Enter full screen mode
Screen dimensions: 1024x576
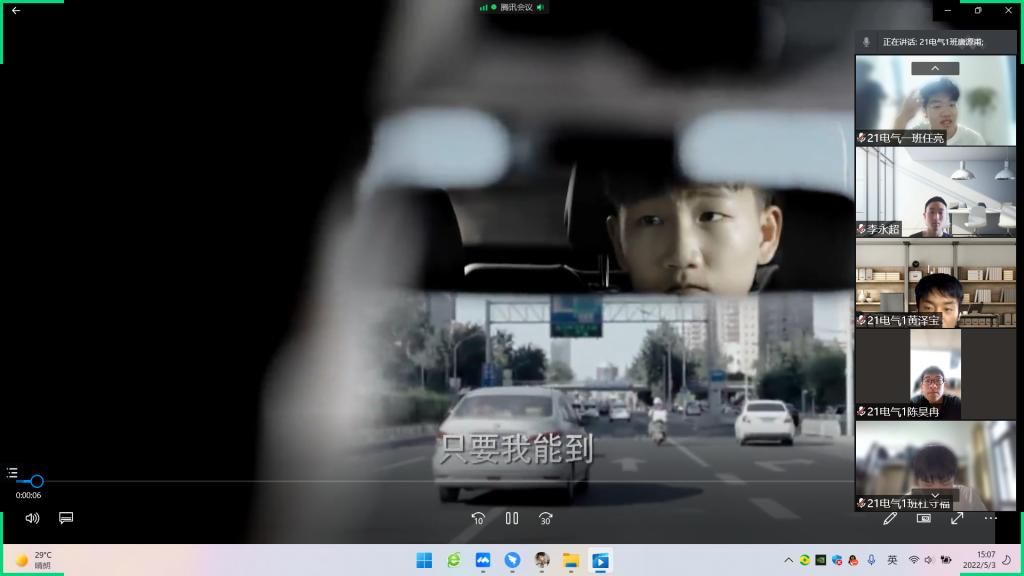click(957, 518)
